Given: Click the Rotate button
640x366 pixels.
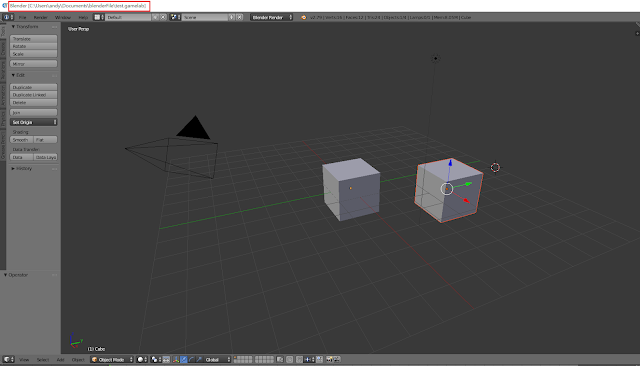Looking at the screenshot, I should (x=33, y=46).
